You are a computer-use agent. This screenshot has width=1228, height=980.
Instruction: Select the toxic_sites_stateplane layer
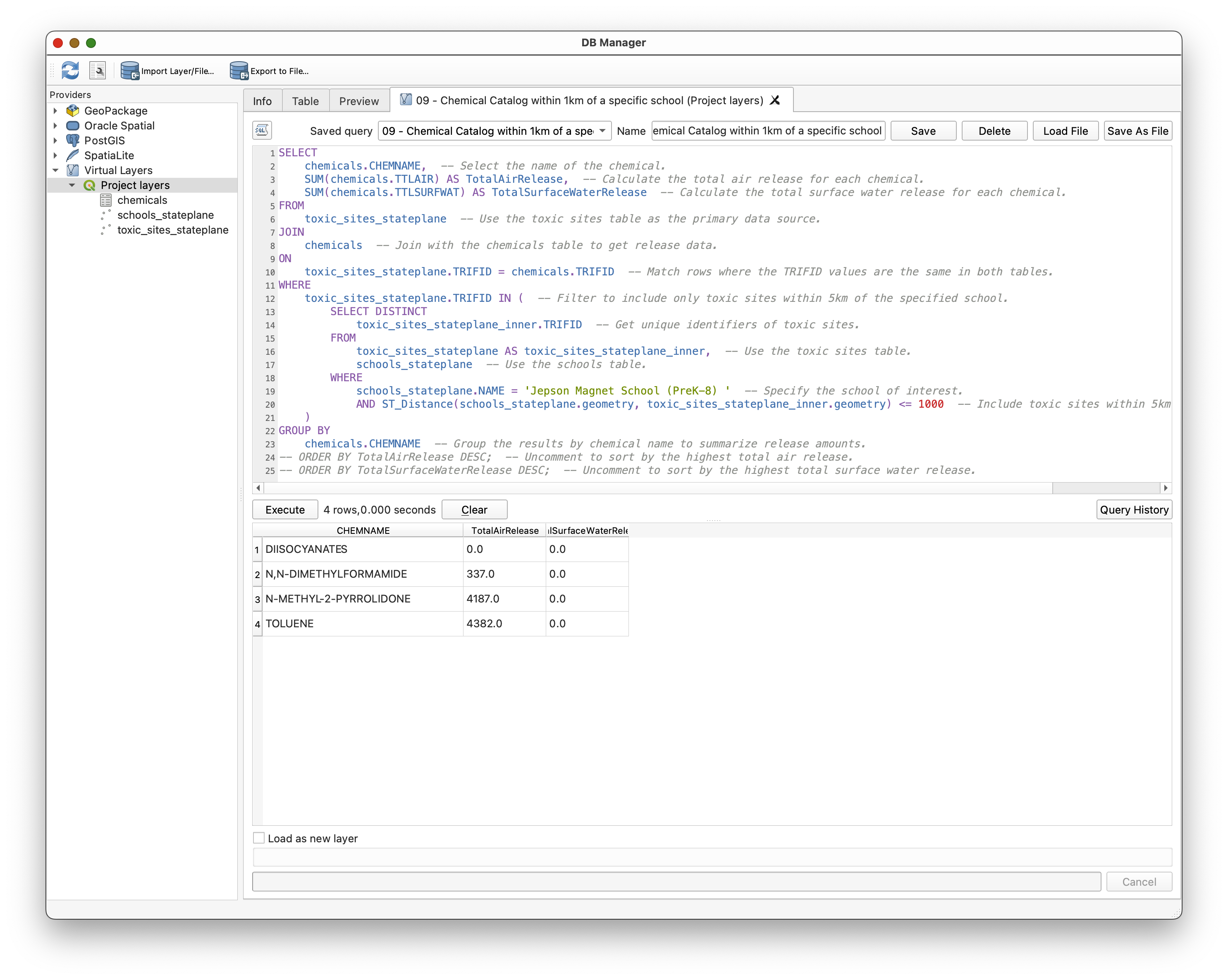(x=172, y=229)
